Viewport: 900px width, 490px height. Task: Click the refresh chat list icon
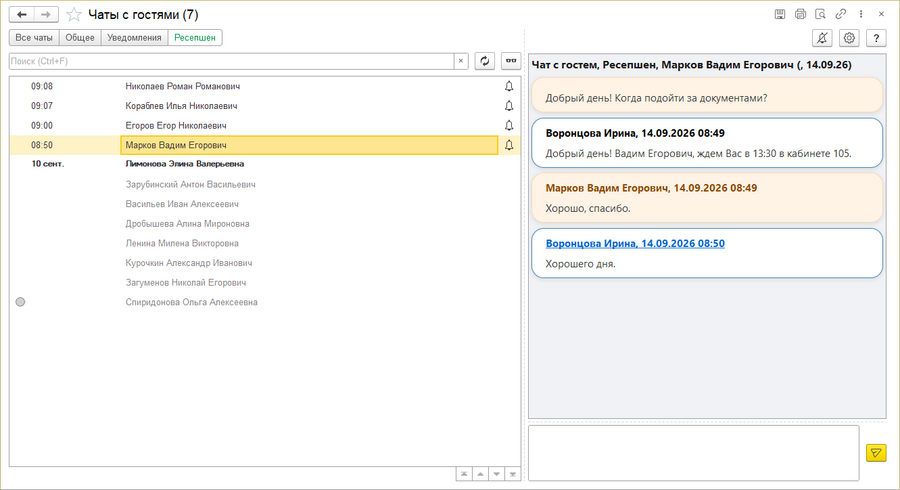click(484, 61)
